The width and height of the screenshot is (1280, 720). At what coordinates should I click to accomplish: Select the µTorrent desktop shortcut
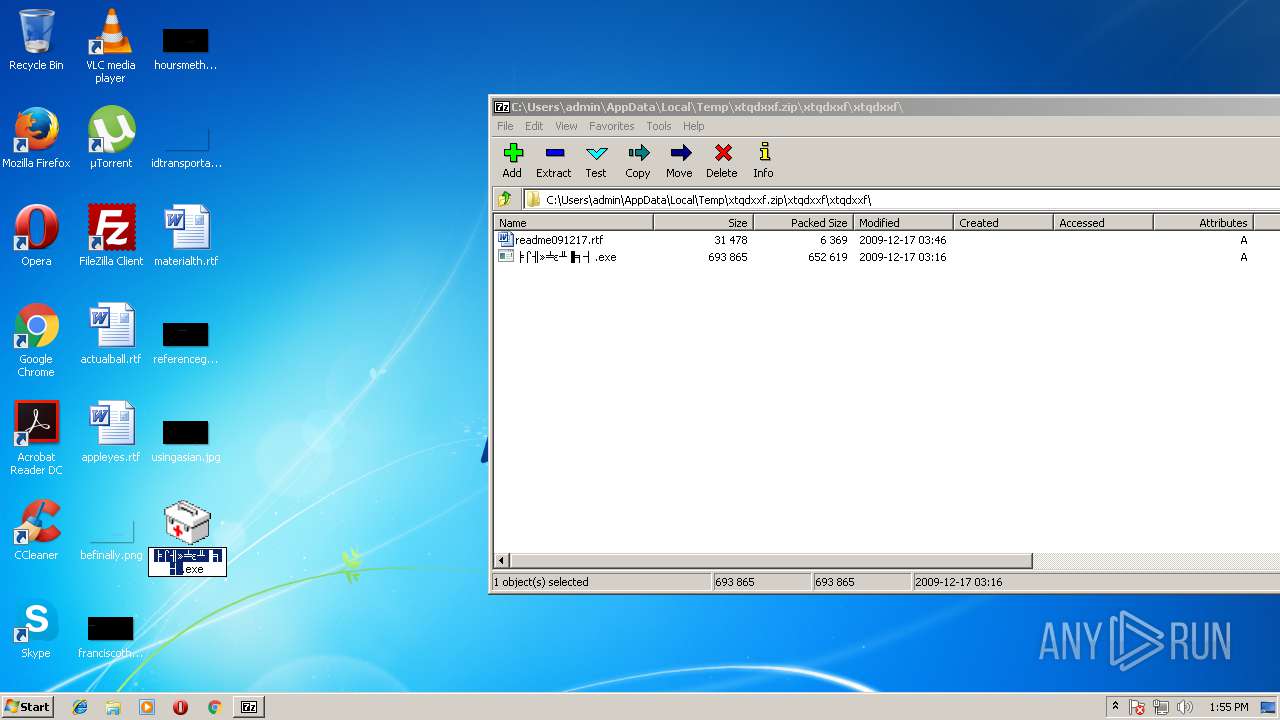pyautogui.click(x=111, y=138)
